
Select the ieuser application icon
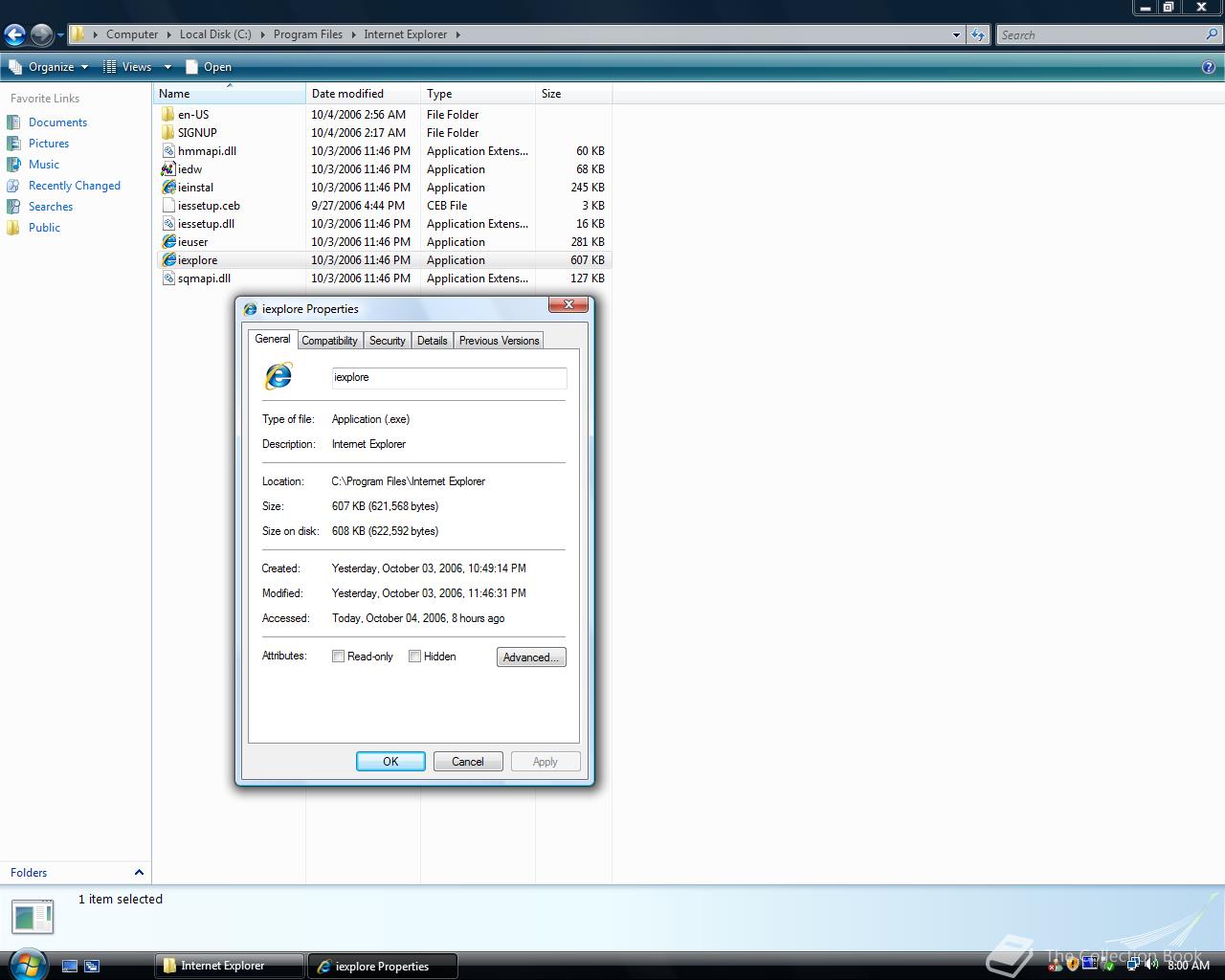pyautogui.click(x=168, y=241)
